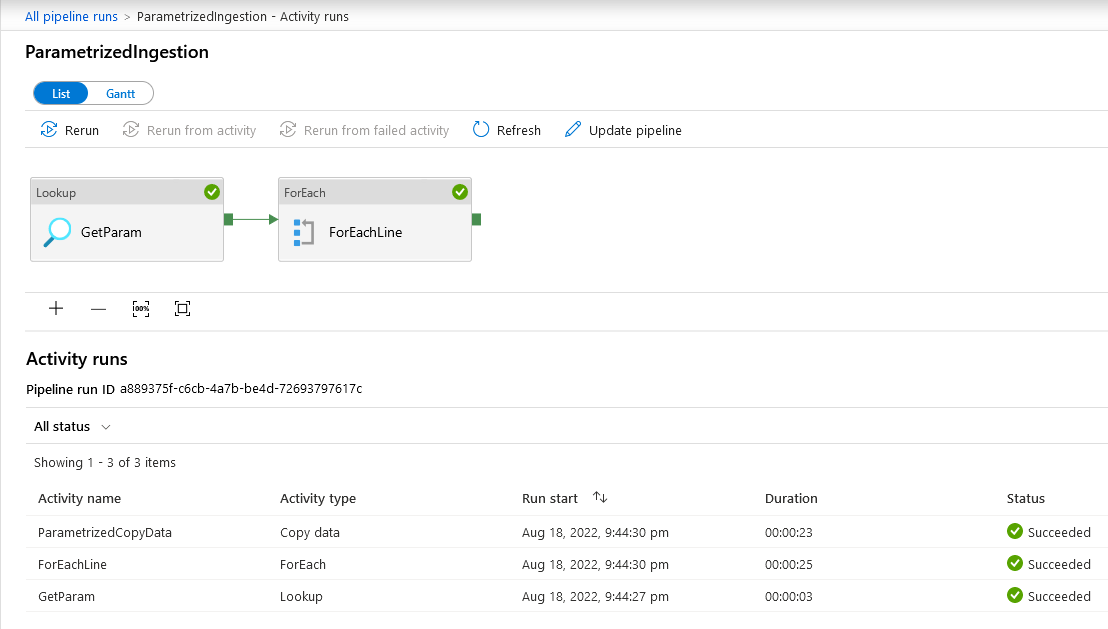The width and height of the screenshot is (1108, 629).
Task: Open the All status filter dropdown
Action: point(72,427)
